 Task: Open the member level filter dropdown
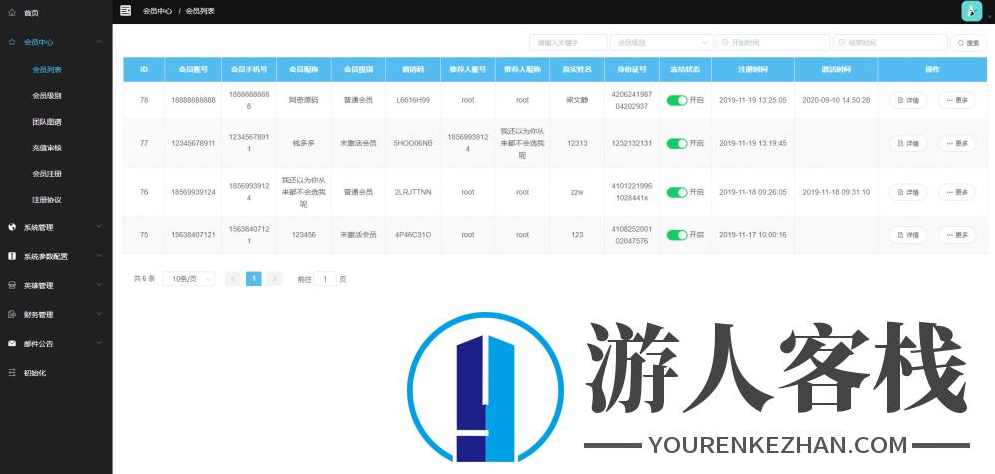[661, 43]
